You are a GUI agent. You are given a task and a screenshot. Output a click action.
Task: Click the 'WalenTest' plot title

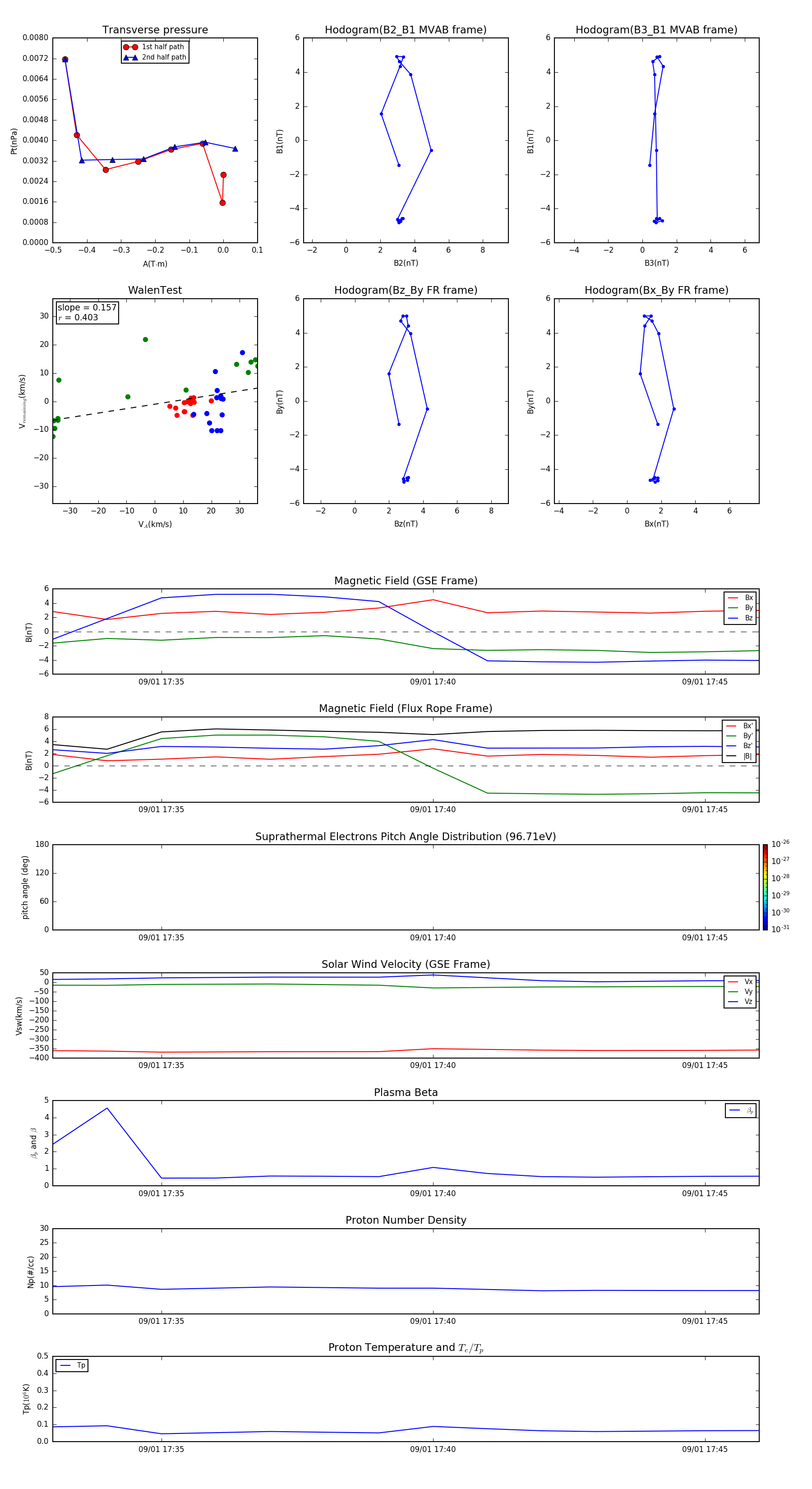click(155, 290)
